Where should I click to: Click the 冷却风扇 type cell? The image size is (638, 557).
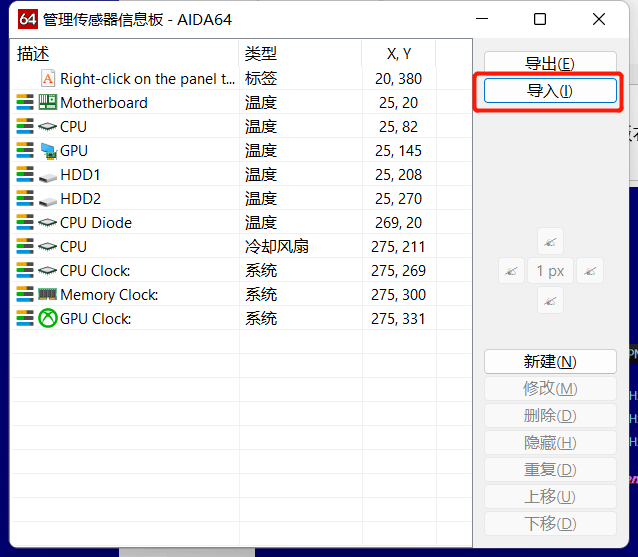coord(277,247)
